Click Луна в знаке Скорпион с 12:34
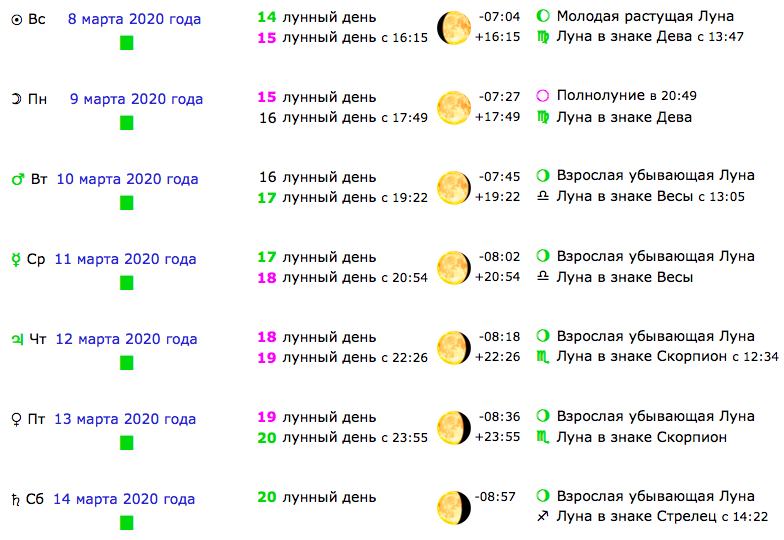Screen dimensions: 784x540 coord(667,357)
